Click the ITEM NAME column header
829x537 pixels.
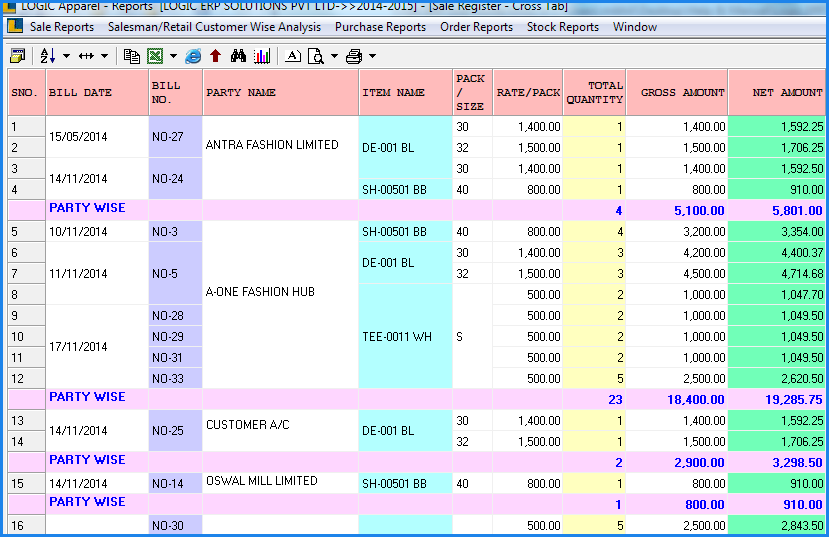[x=406, y=92]
